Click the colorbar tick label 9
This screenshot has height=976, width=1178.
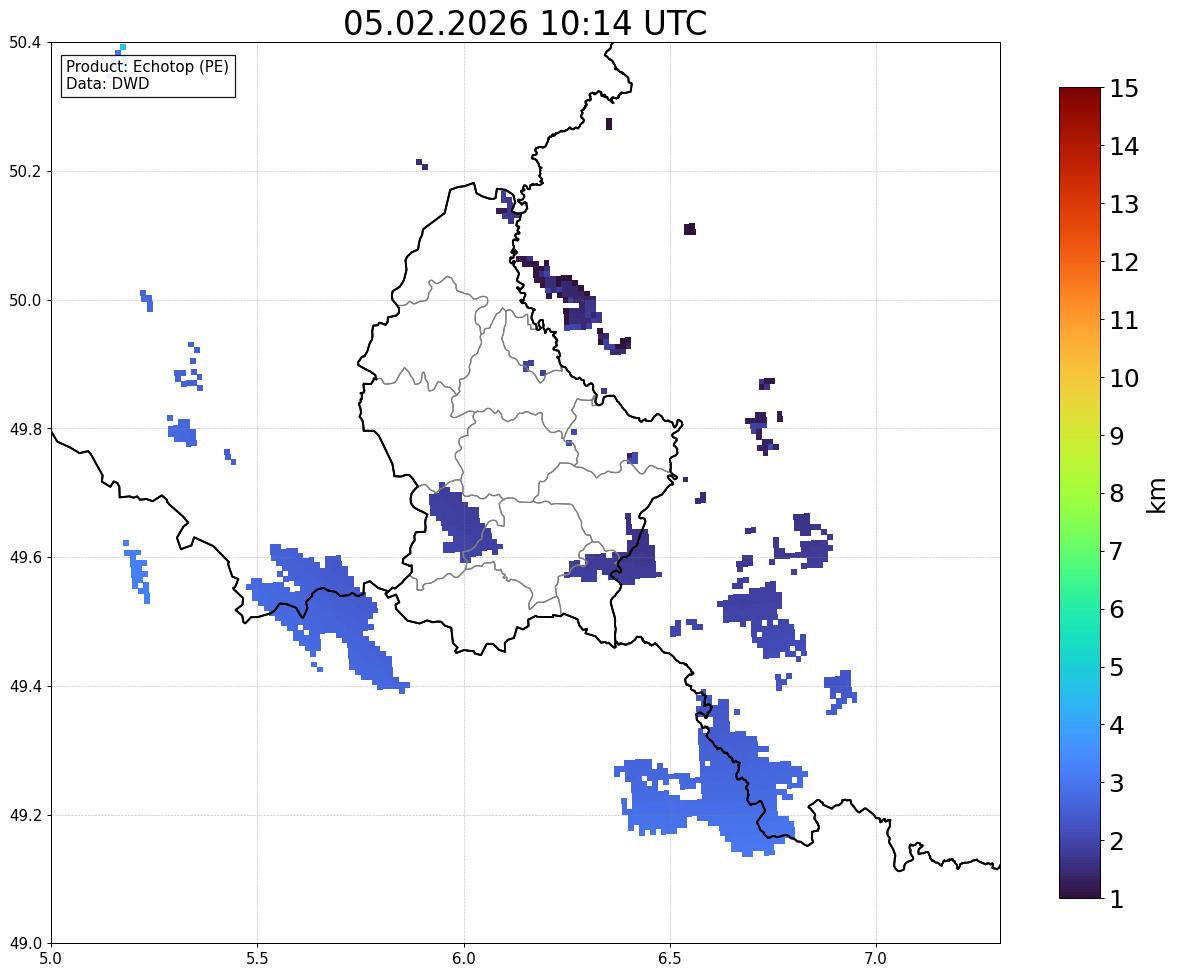[1117, 436]
